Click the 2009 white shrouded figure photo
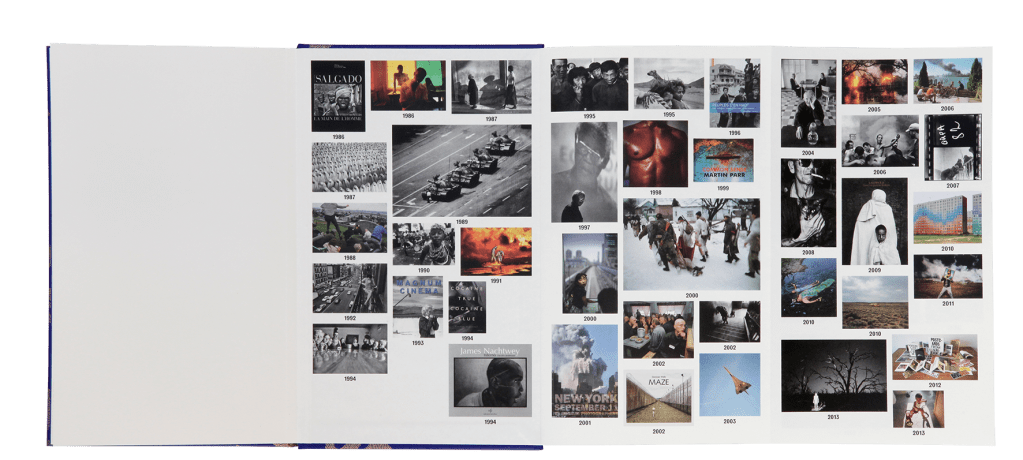This screenshot has height=460, width=1023. (x=874, y=221)
